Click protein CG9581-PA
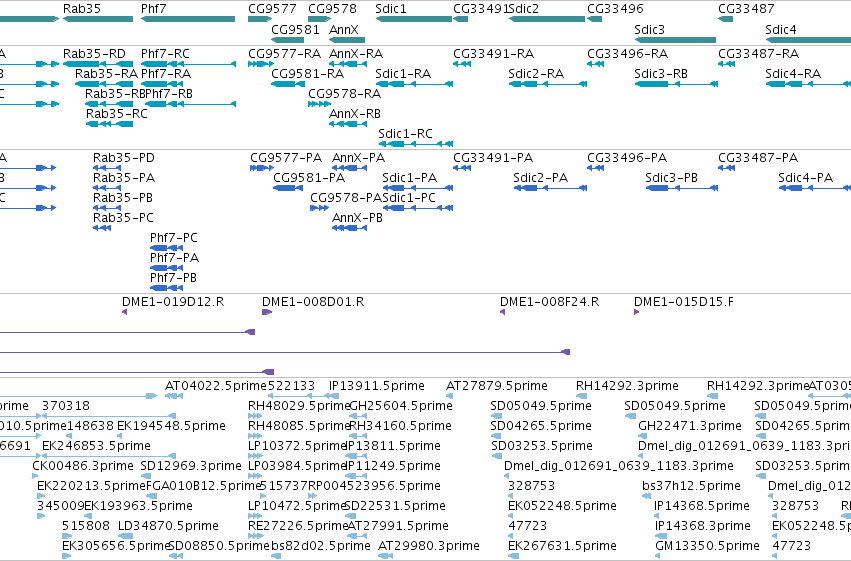851x561 pixels. [309, 178]
